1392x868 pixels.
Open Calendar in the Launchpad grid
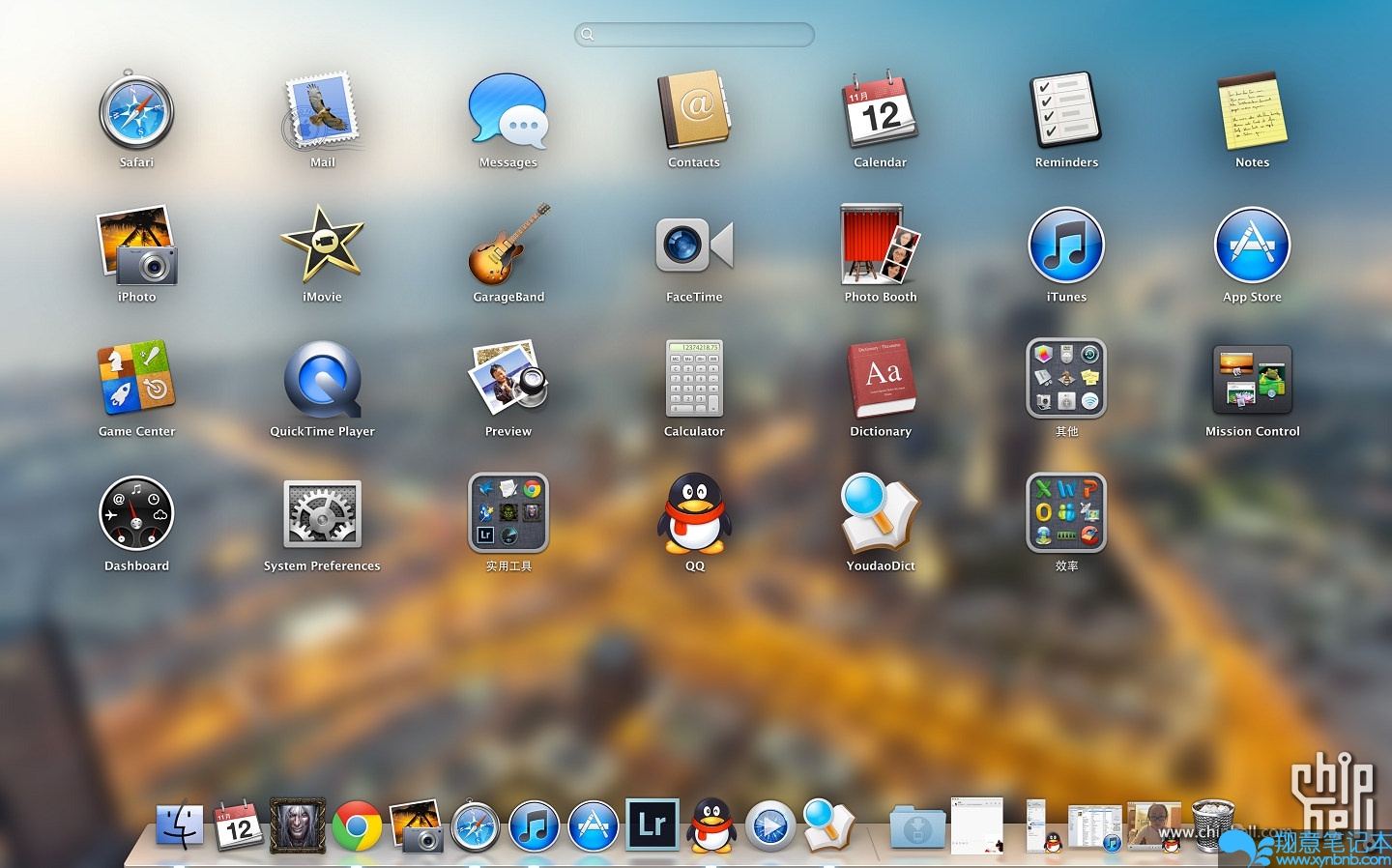880,111
